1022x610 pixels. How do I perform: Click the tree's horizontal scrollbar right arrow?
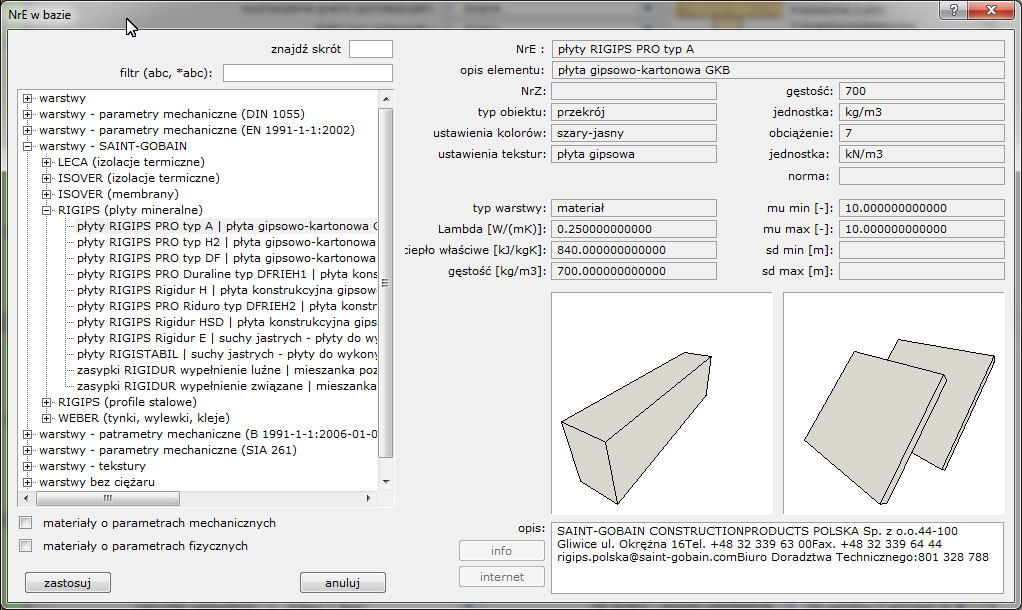368,499
